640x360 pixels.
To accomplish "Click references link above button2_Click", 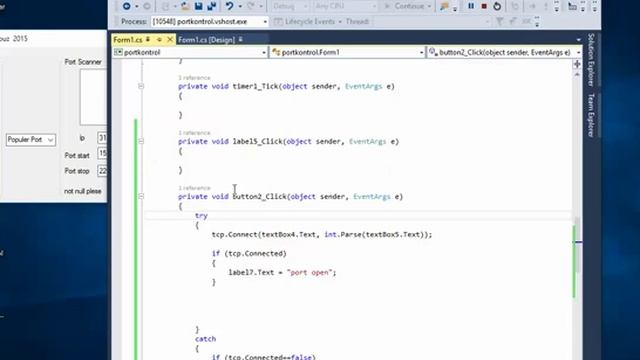I will point(194,188).
